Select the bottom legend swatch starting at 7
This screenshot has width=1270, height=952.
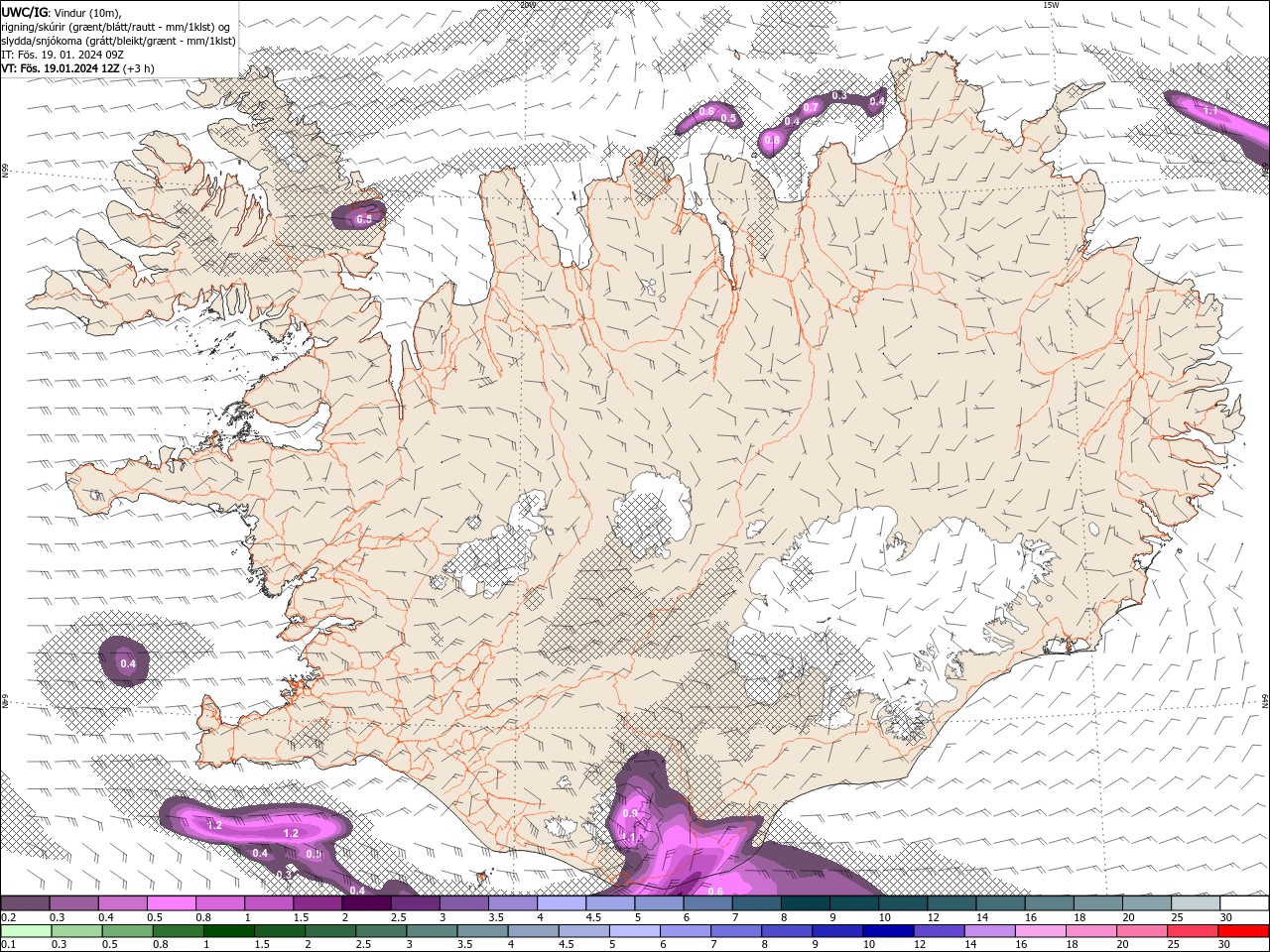(735, 931)
